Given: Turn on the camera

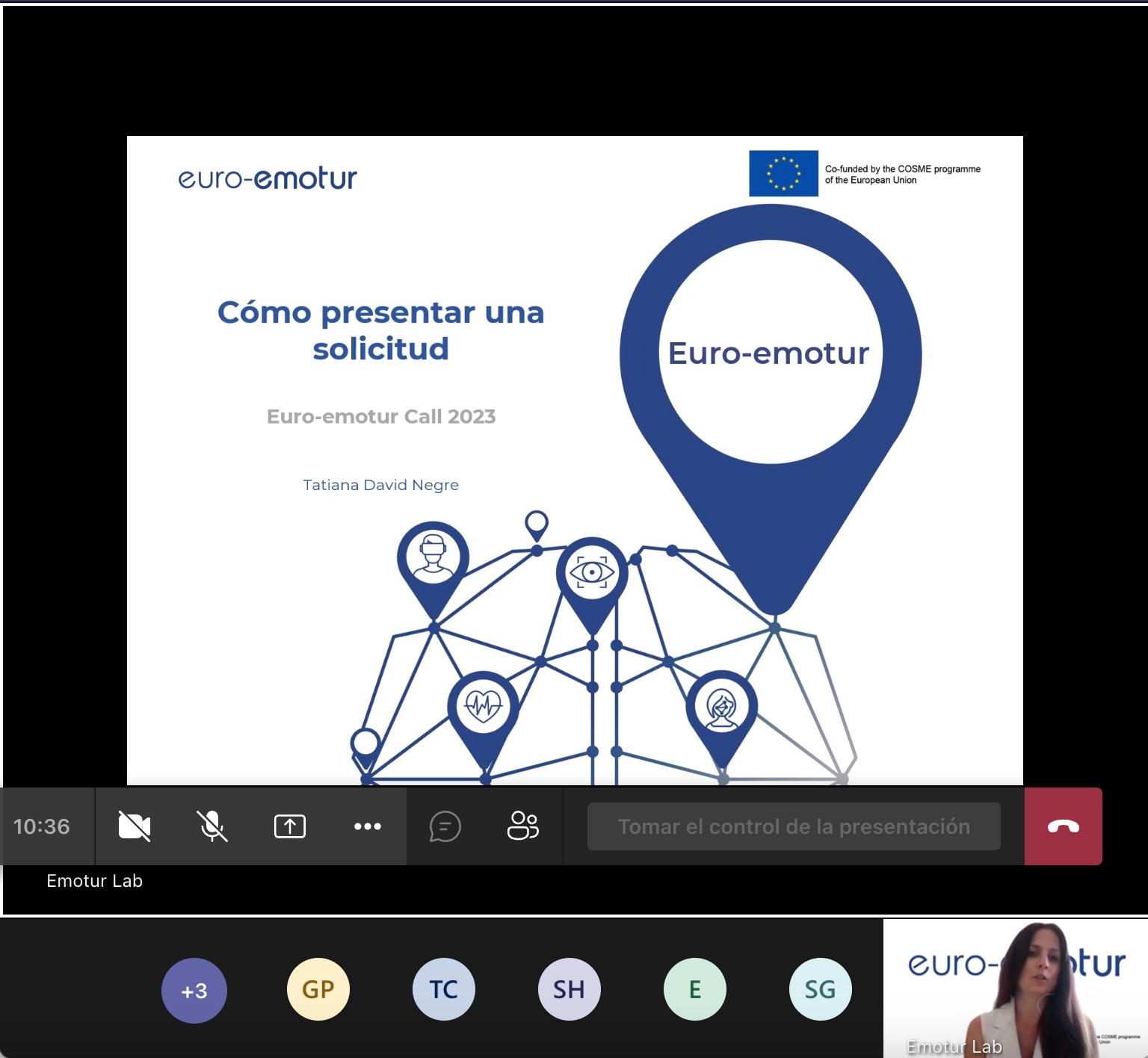Looking at the screenshot, I should (135, 826).
